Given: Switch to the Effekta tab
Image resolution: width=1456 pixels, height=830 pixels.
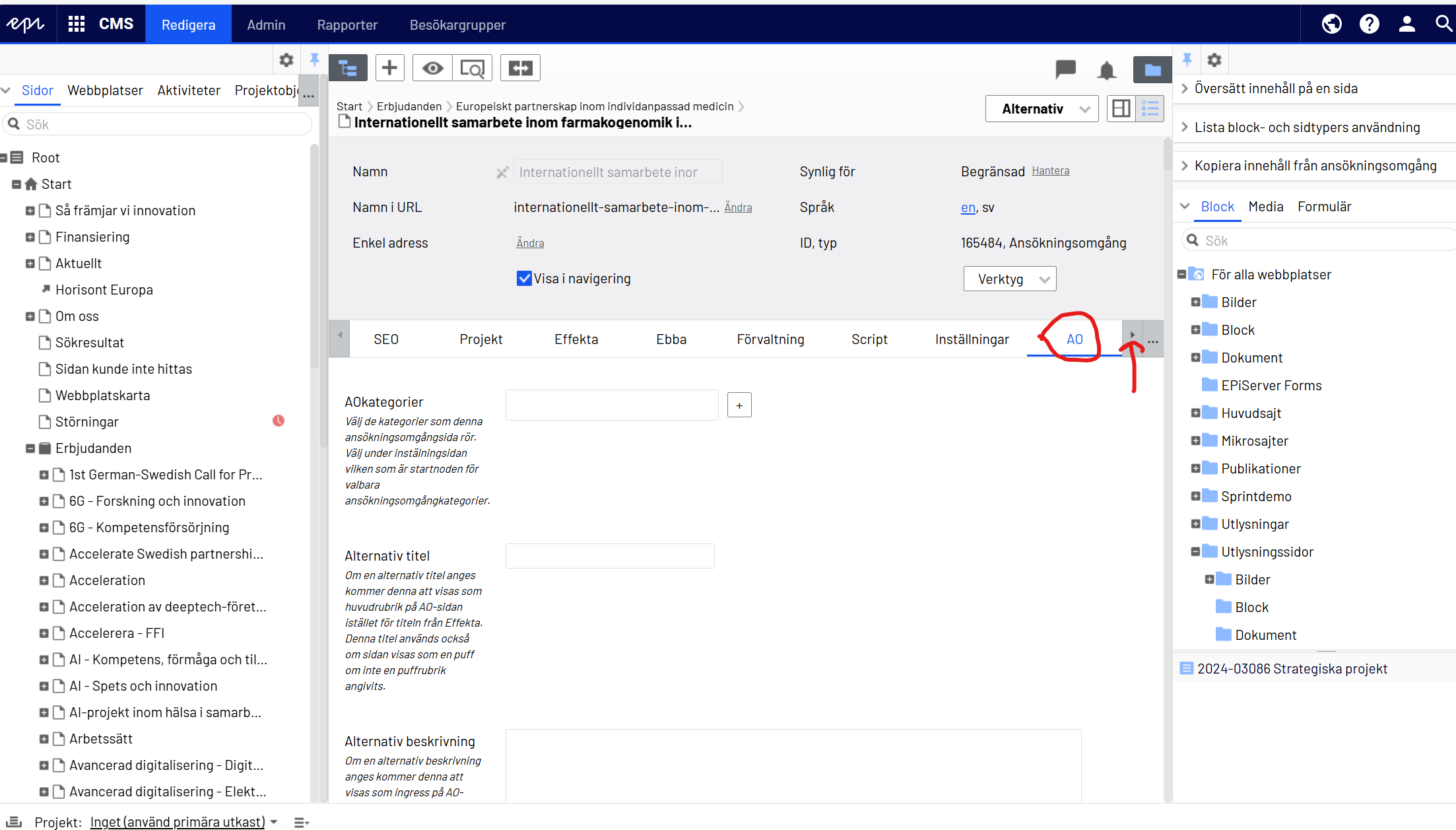Looking at the screenshot, I should [x=576, y=339].
